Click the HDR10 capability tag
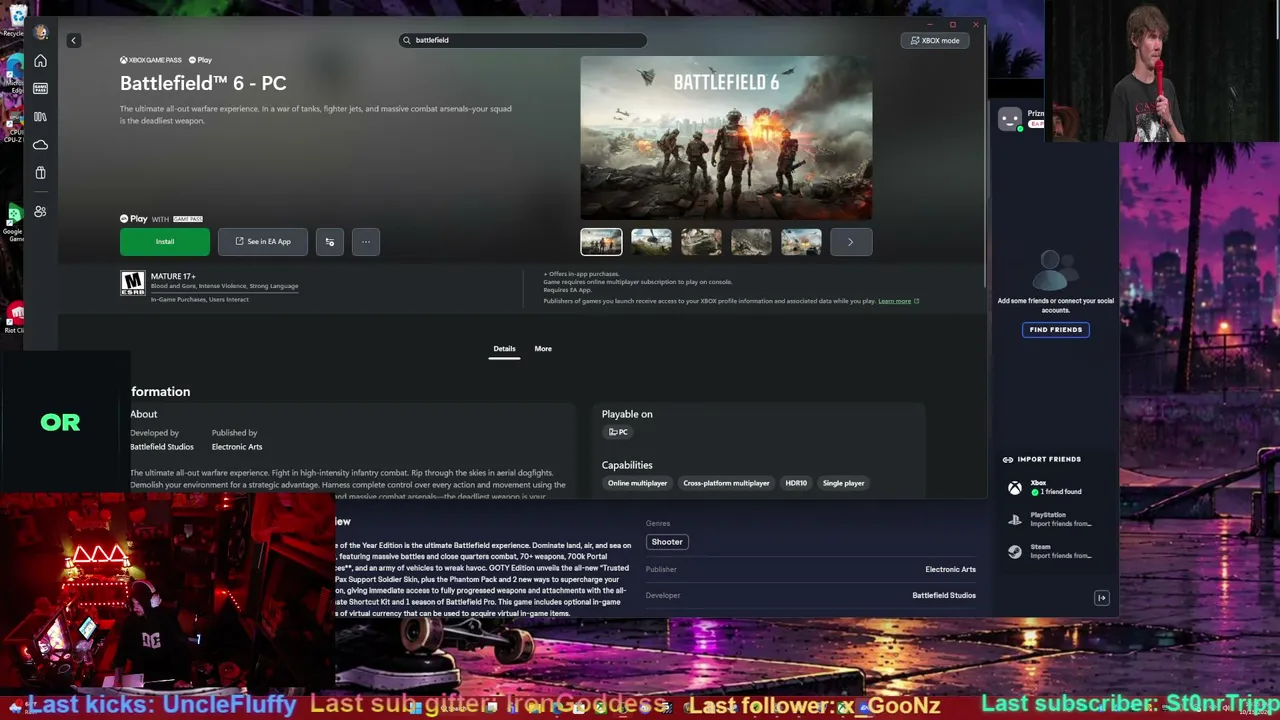Viewport: 1280px width, 720px height. [x=796, y=483]
